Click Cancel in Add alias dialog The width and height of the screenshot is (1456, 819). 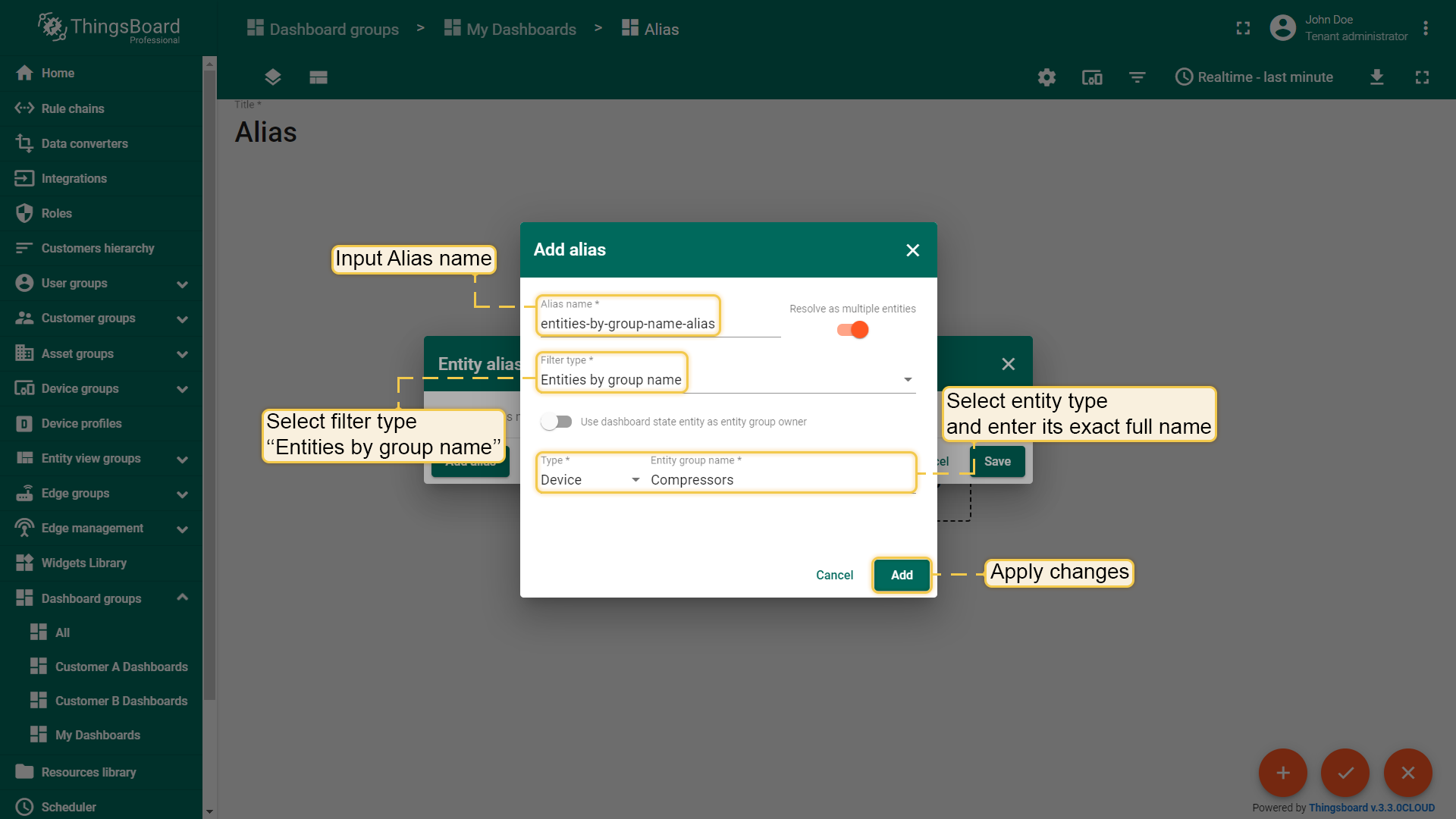click(834, 575)
